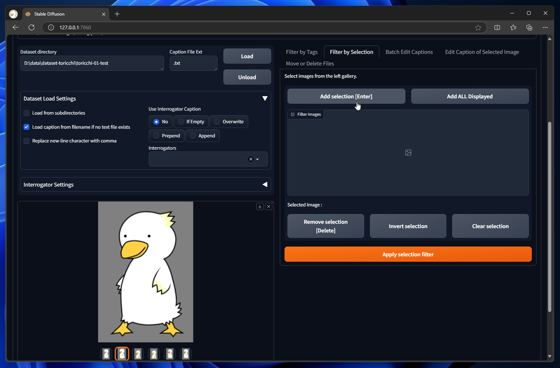Apply selection filter with the orange button
Screen dimensions: 560x368
pyautogui.click(x=408, y=254)
